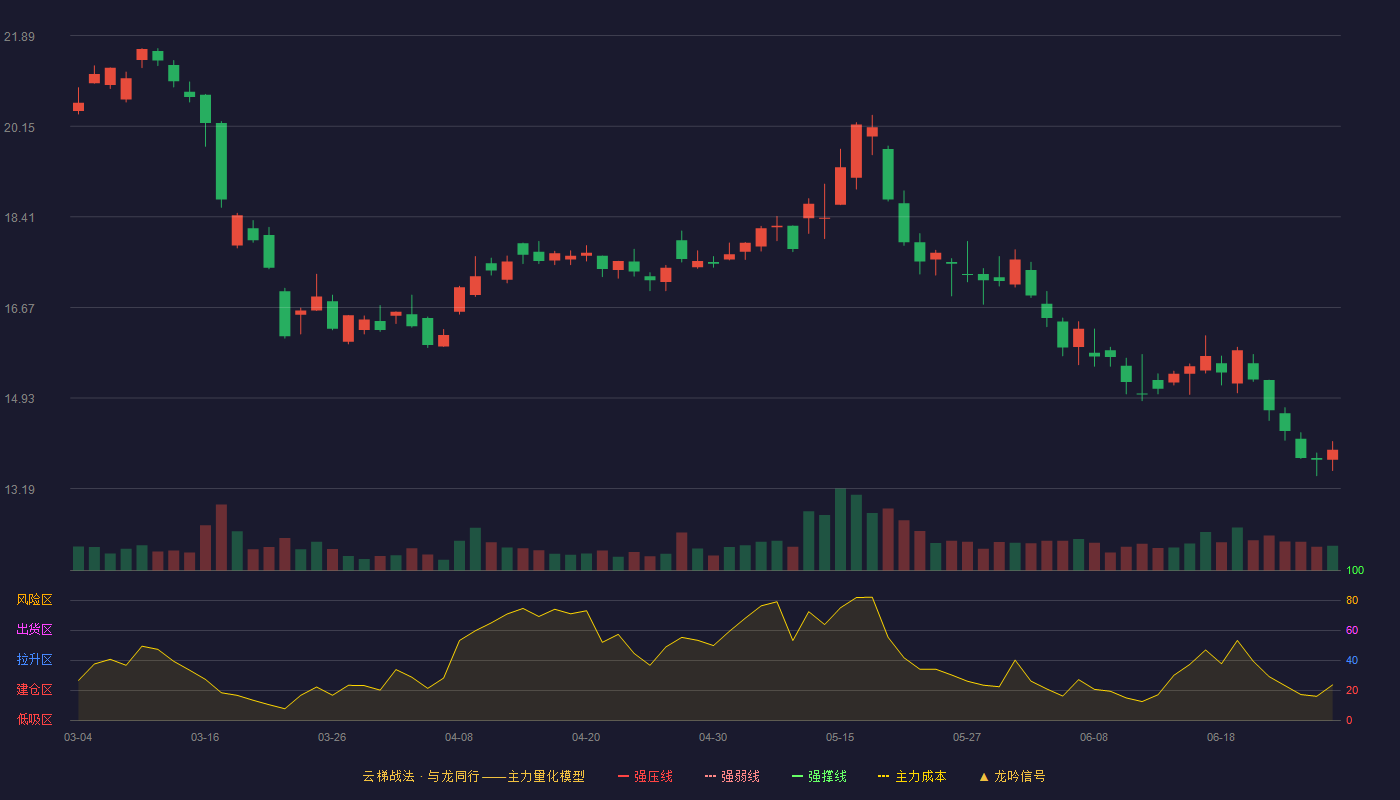Viewport: 1400px width, 800px height.
Task: Click the 20.15 price axis label
Action: 19,128
